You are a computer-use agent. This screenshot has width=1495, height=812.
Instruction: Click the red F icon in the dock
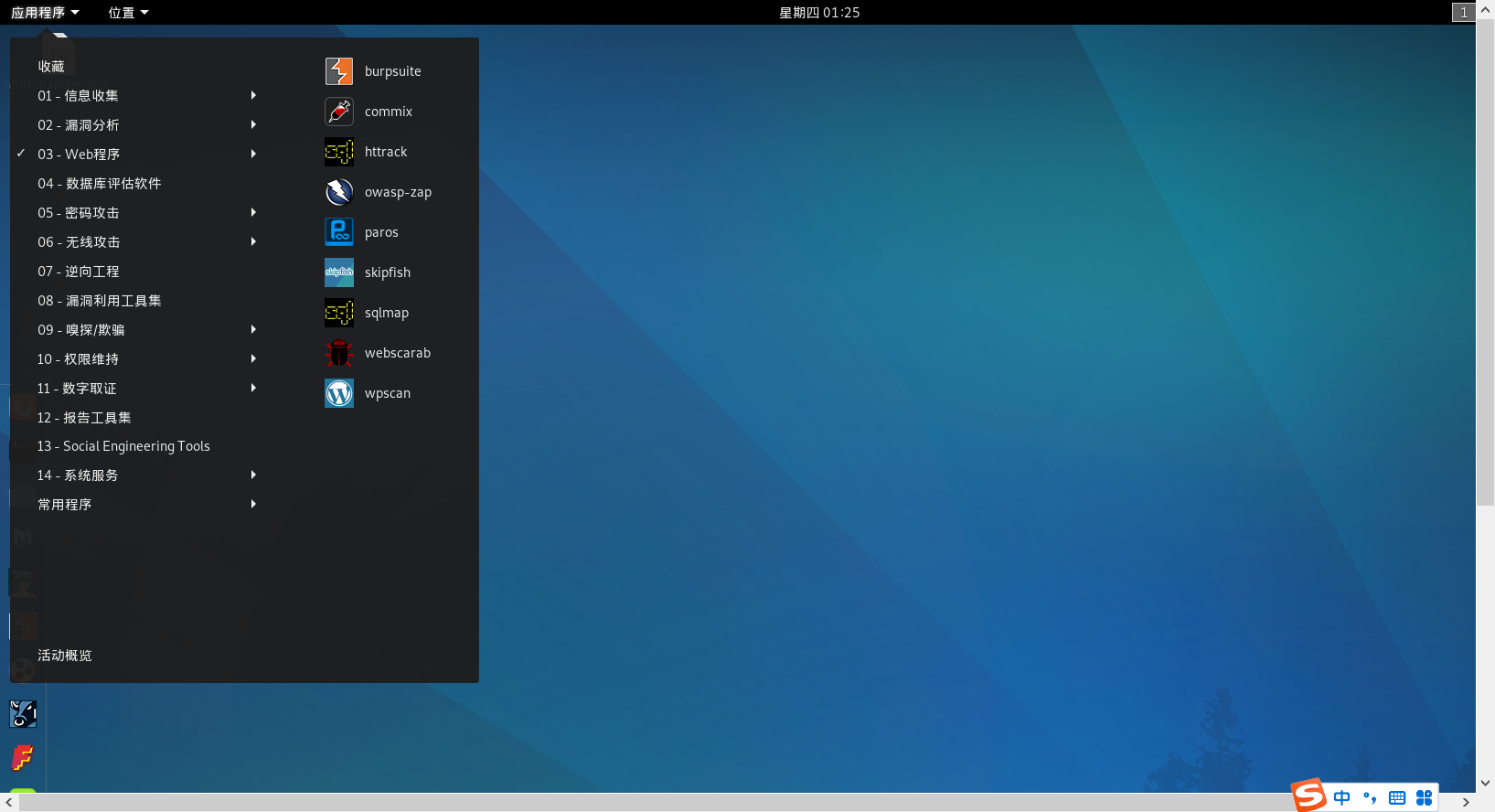tap(23, 758)
